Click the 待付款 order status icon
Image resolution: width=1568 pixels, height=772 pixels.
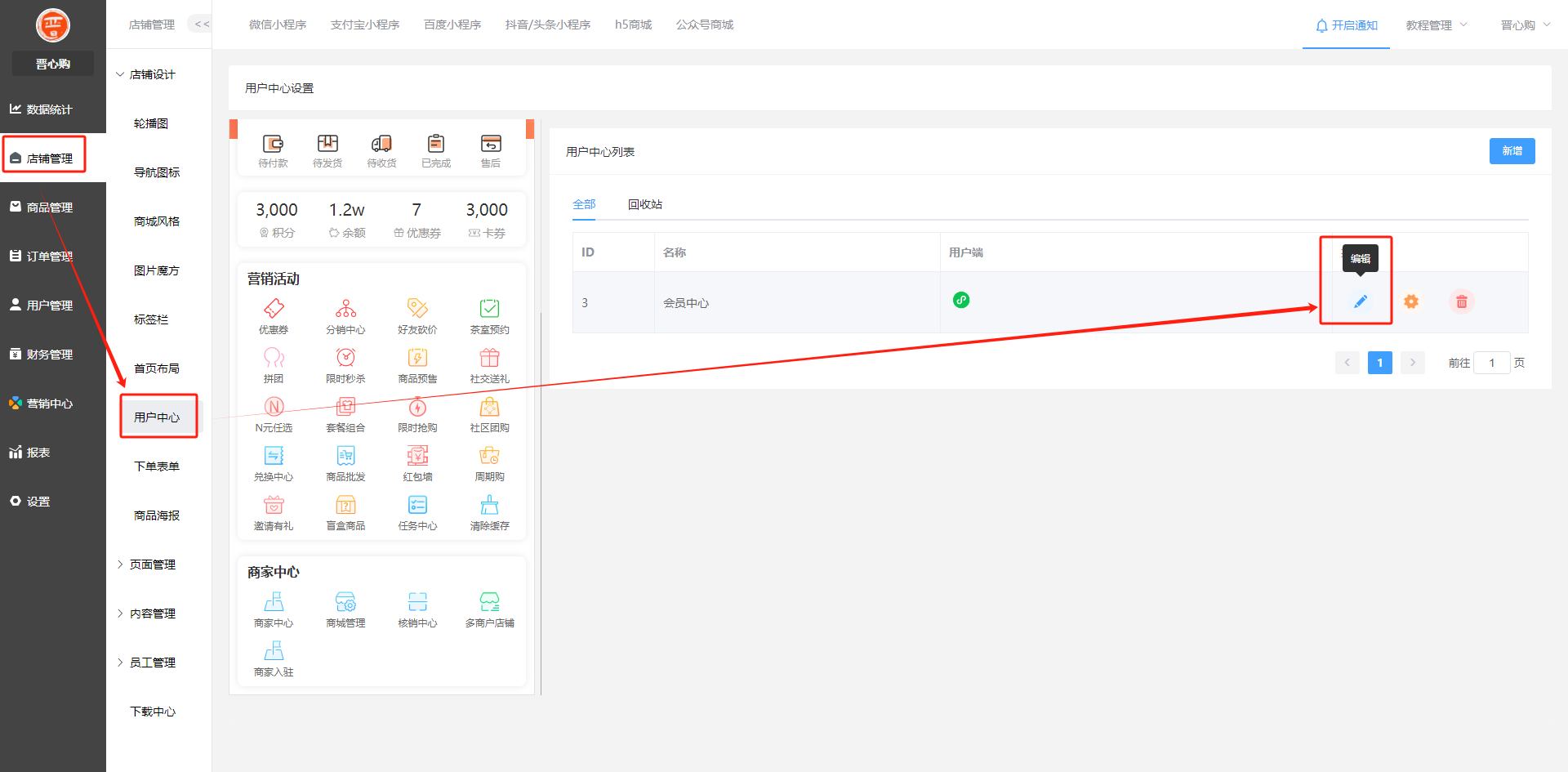(273, 144)
